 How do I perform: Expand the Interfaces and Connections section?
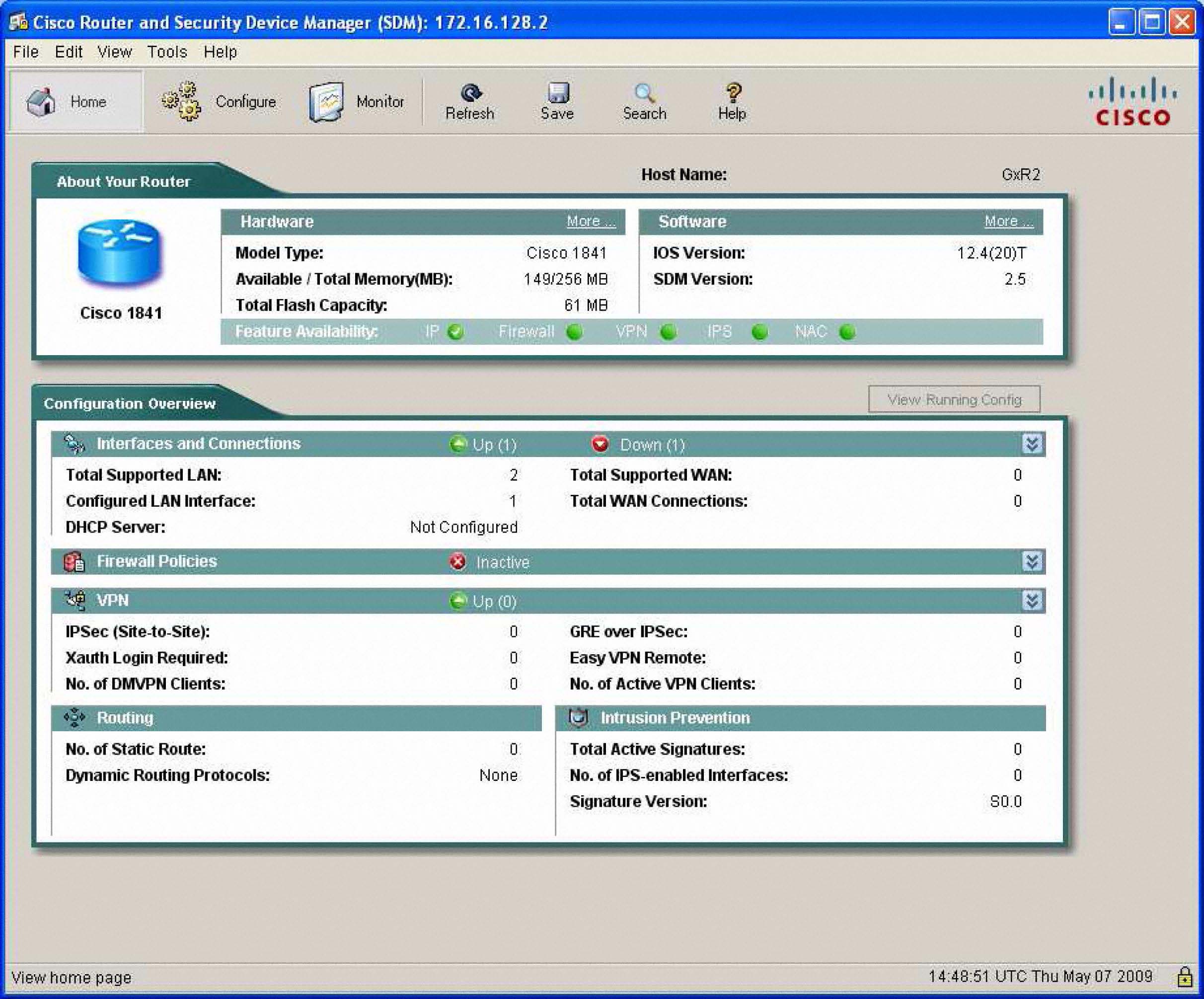tap(1032, 444)
